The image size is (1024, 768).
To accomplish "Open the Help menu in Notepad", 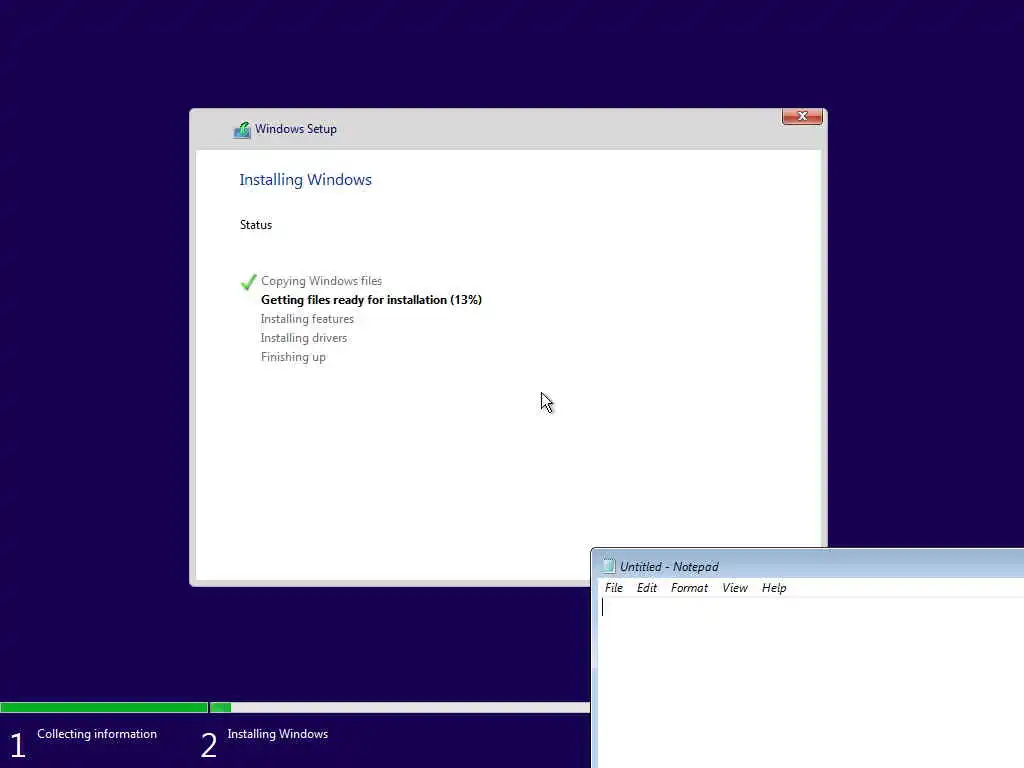I will pos(774,588).
